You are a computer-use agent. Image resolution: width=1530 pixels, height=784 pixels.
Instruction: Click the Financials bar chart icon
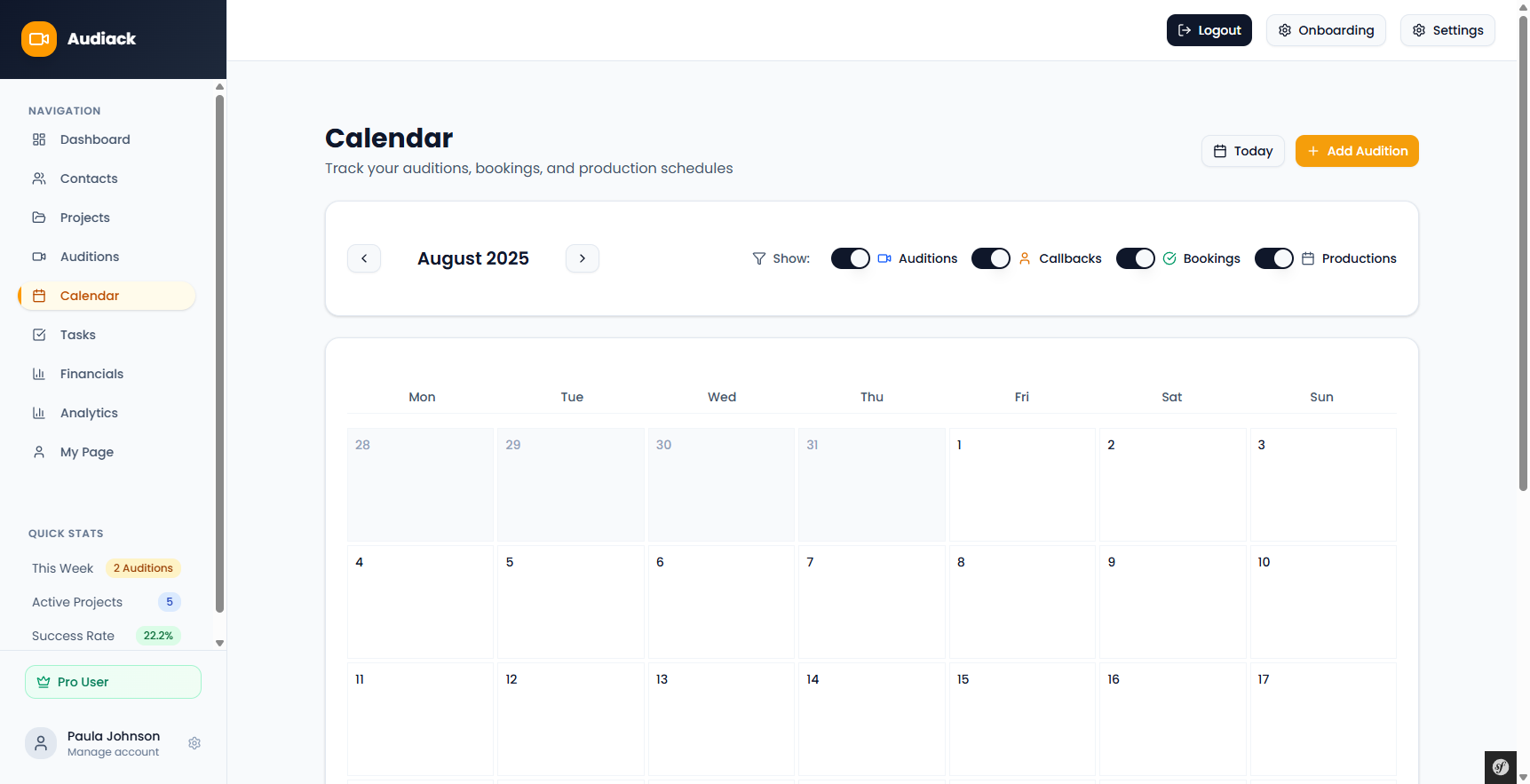click(x=39, y=374)
